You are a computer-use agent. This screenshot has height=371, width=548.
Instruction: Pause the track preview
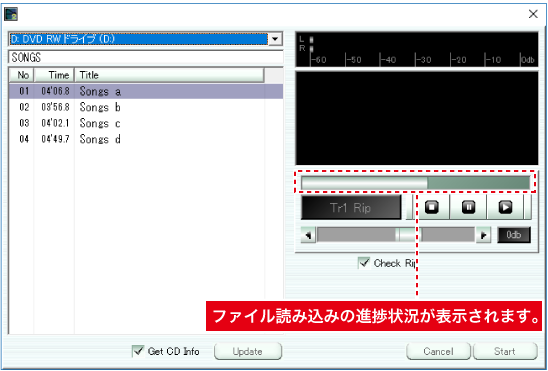click(468, 208)
